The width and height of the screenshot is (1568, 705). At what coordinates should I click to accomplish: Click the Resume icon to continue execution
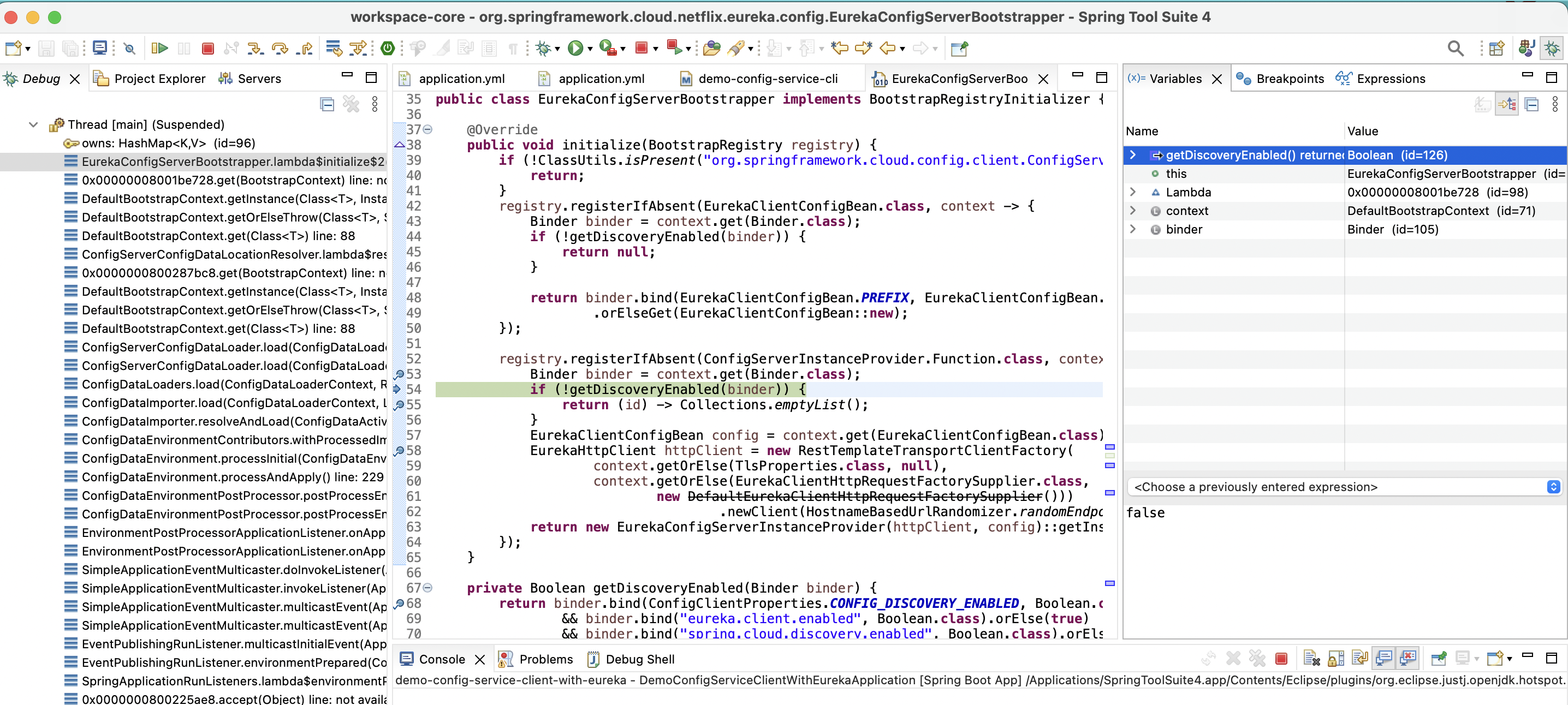point(159,49)
